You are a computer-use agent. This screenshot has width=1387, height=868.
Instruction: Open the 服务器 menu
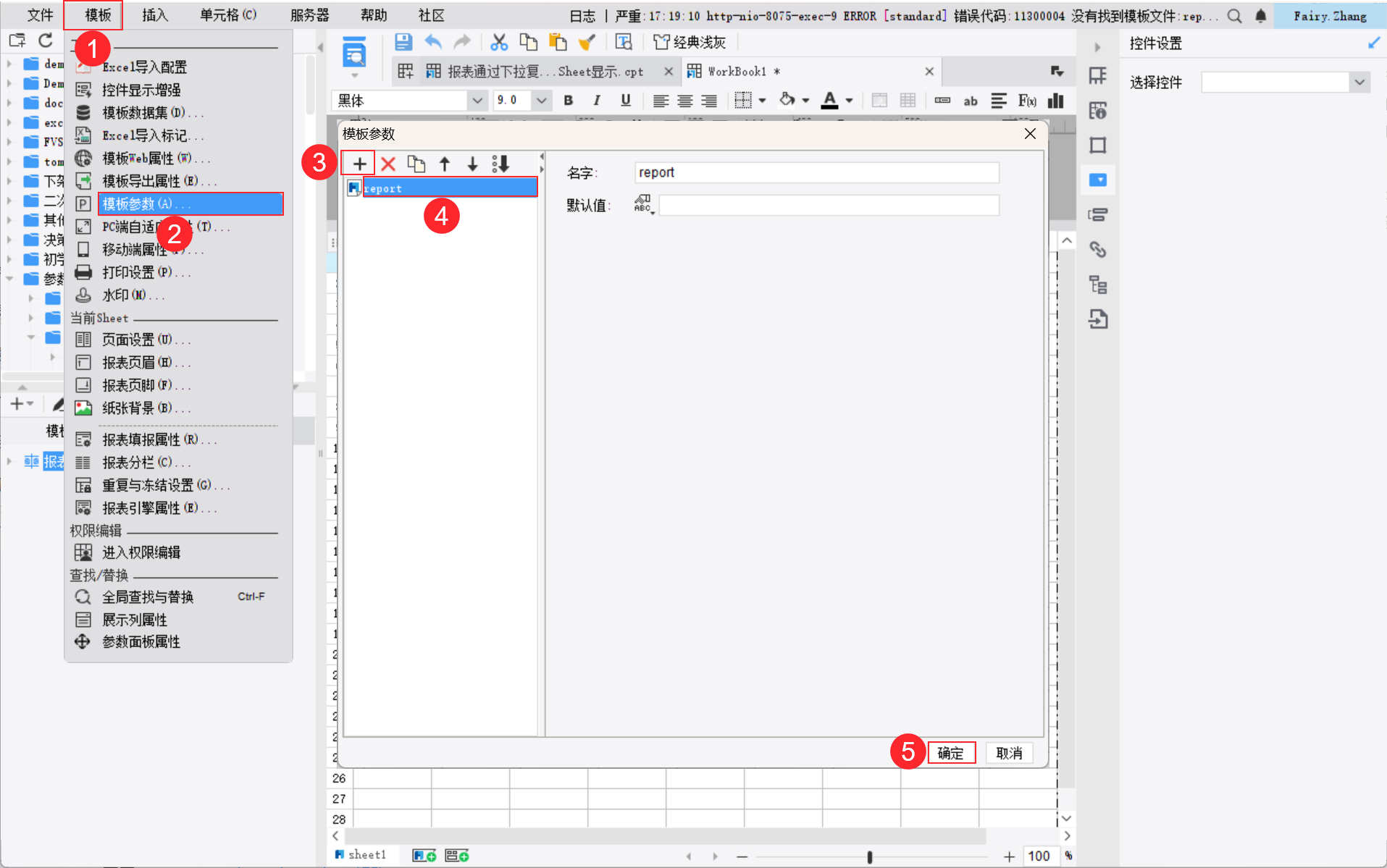(310, 15)
